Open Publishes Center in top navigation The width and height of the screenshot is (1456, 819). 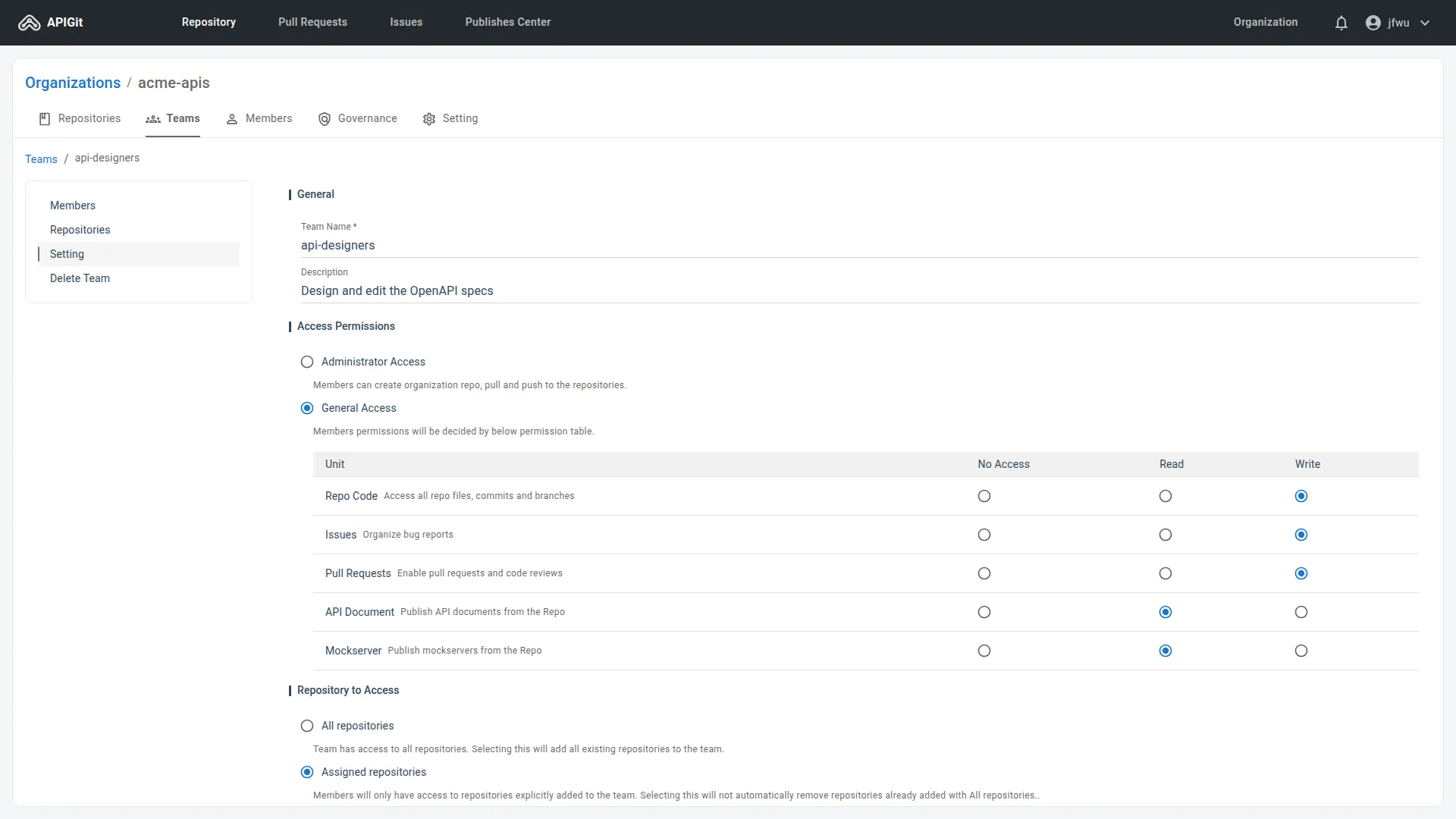[508, 22]
